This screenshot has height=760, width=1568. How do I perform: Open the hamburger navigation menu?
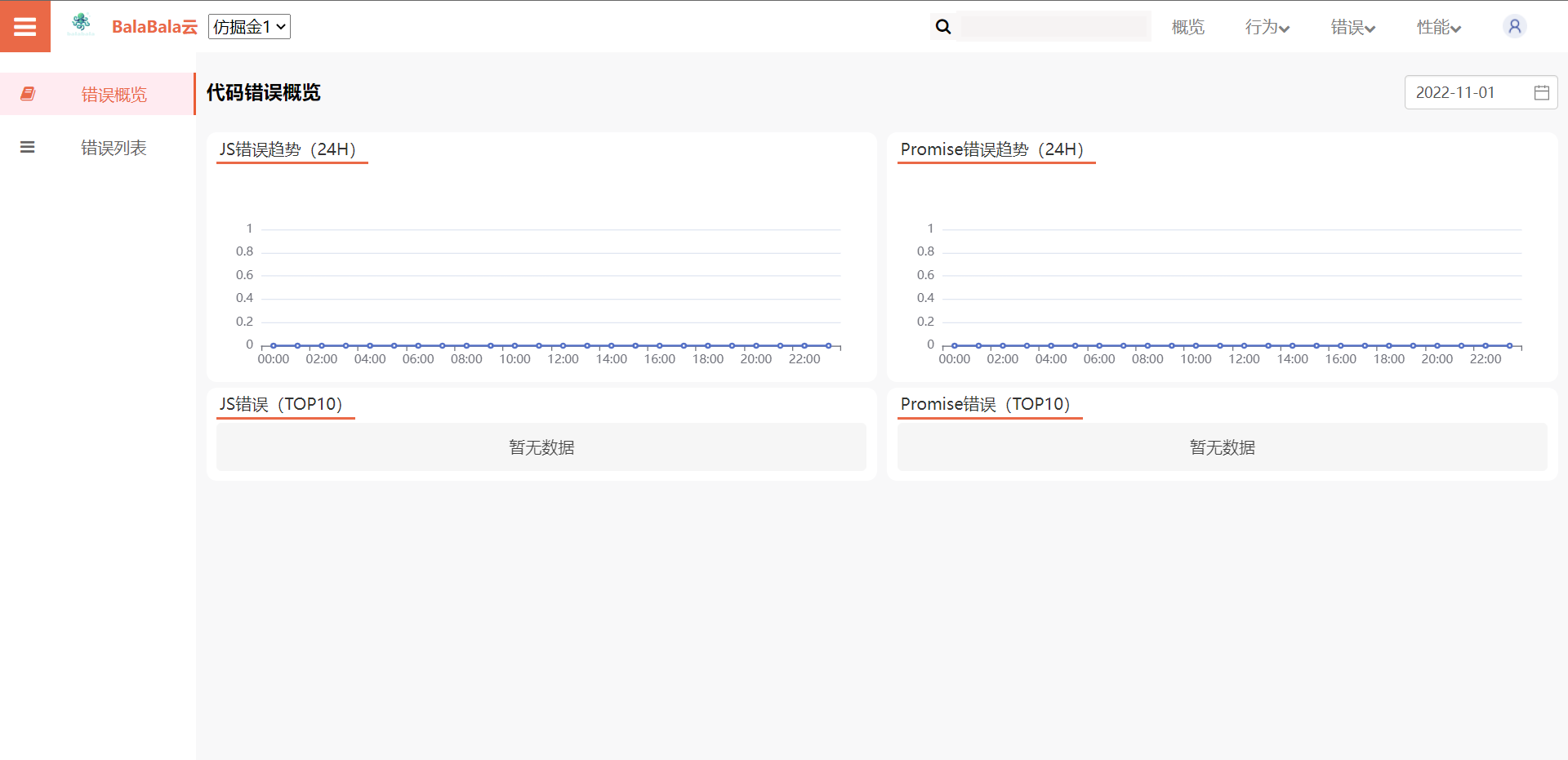point(24,25)
